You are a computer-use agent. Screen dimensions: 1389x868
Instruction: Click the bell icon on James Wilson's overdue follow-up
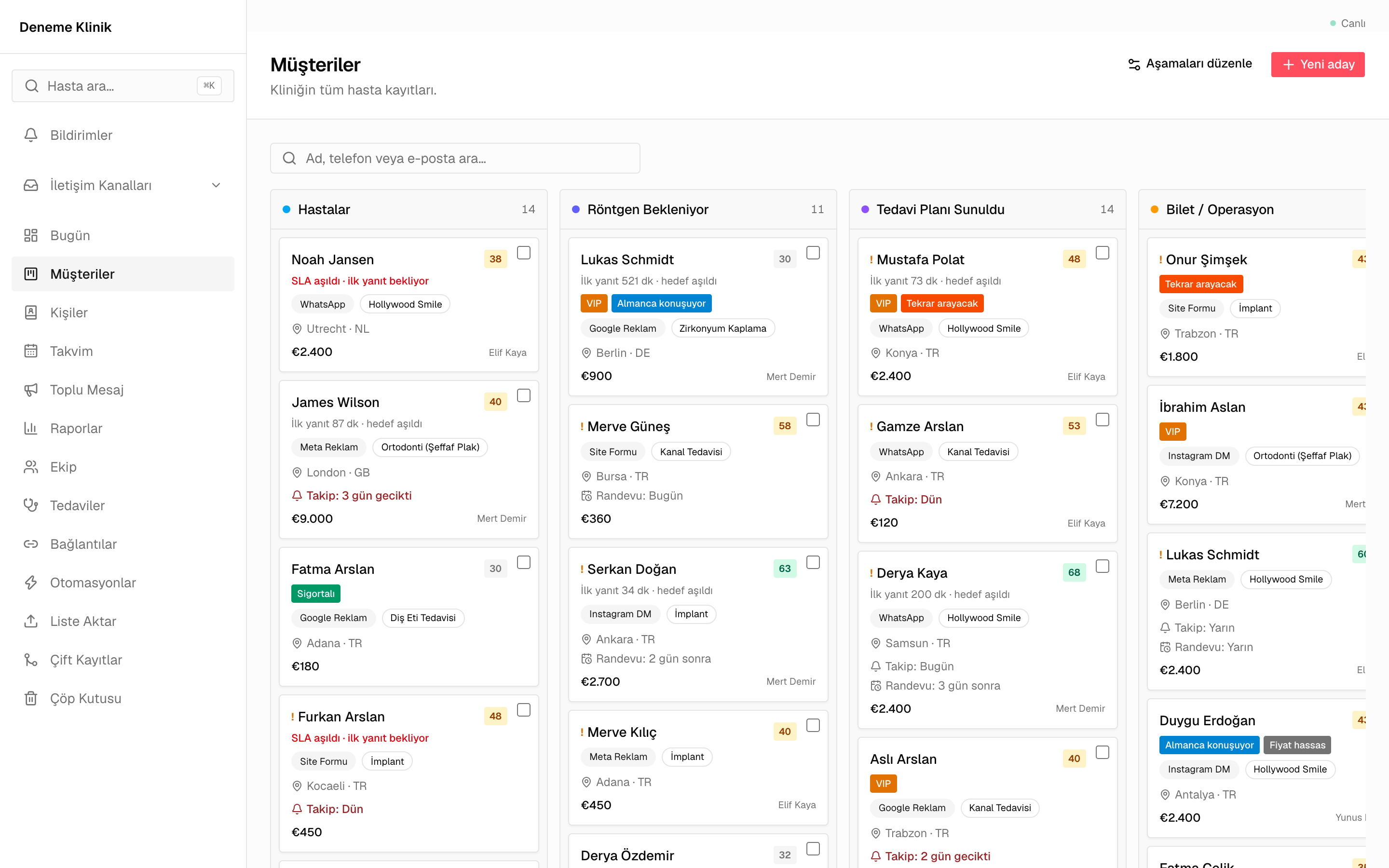tap(297, 495)
